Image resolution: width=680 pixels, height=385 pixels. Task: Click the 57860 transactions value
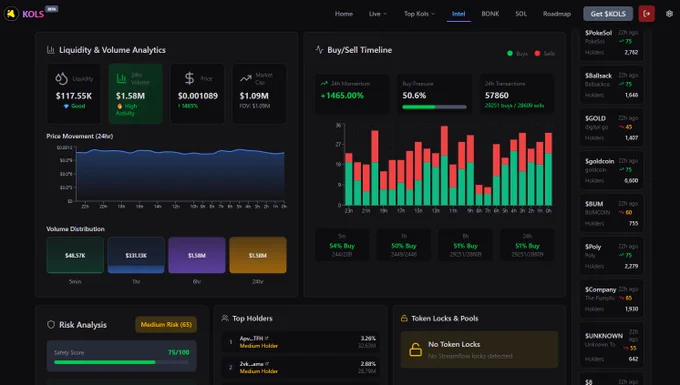click(x=497, y=95)
